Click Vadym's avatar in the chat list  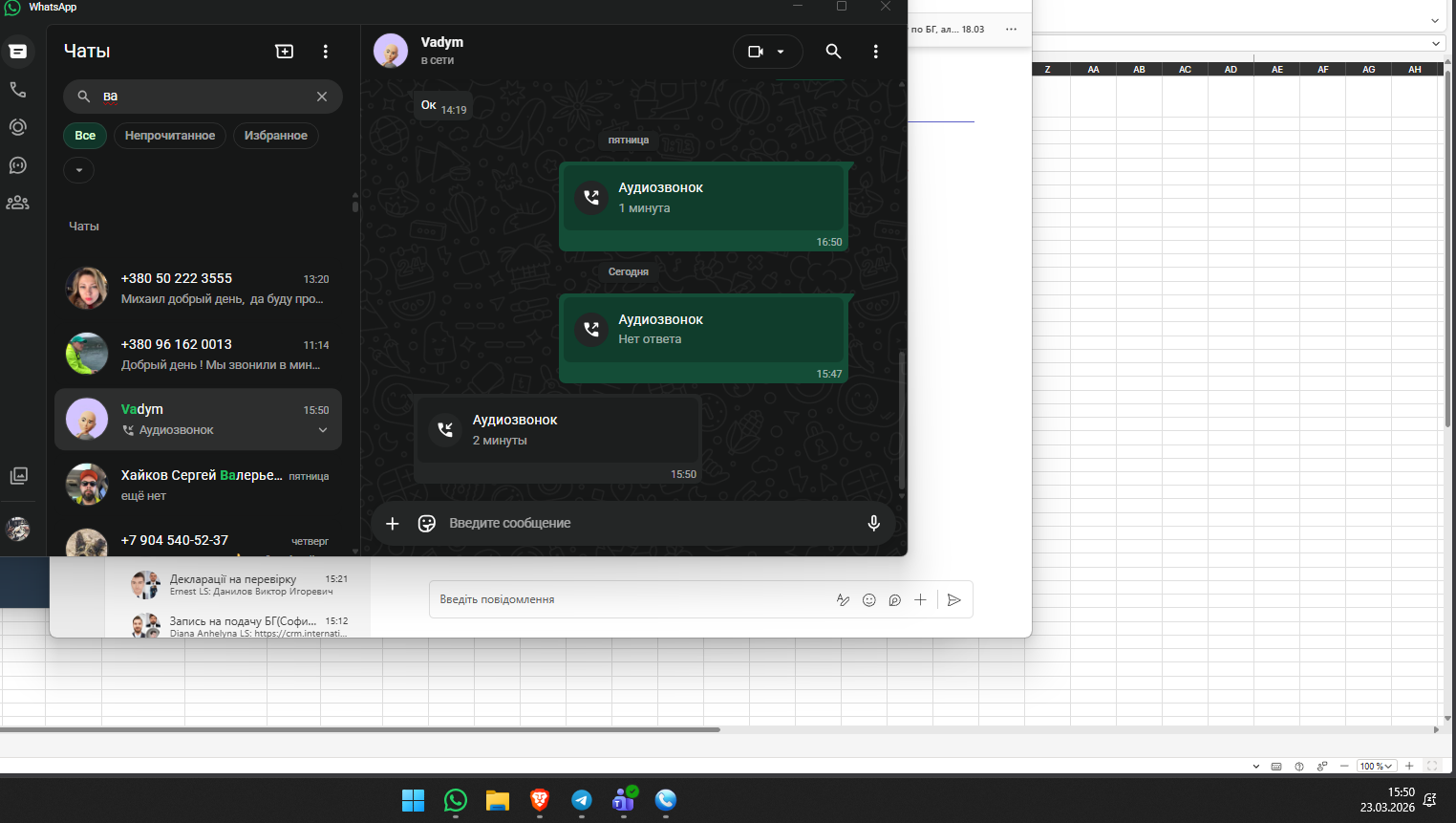[87, 420]
